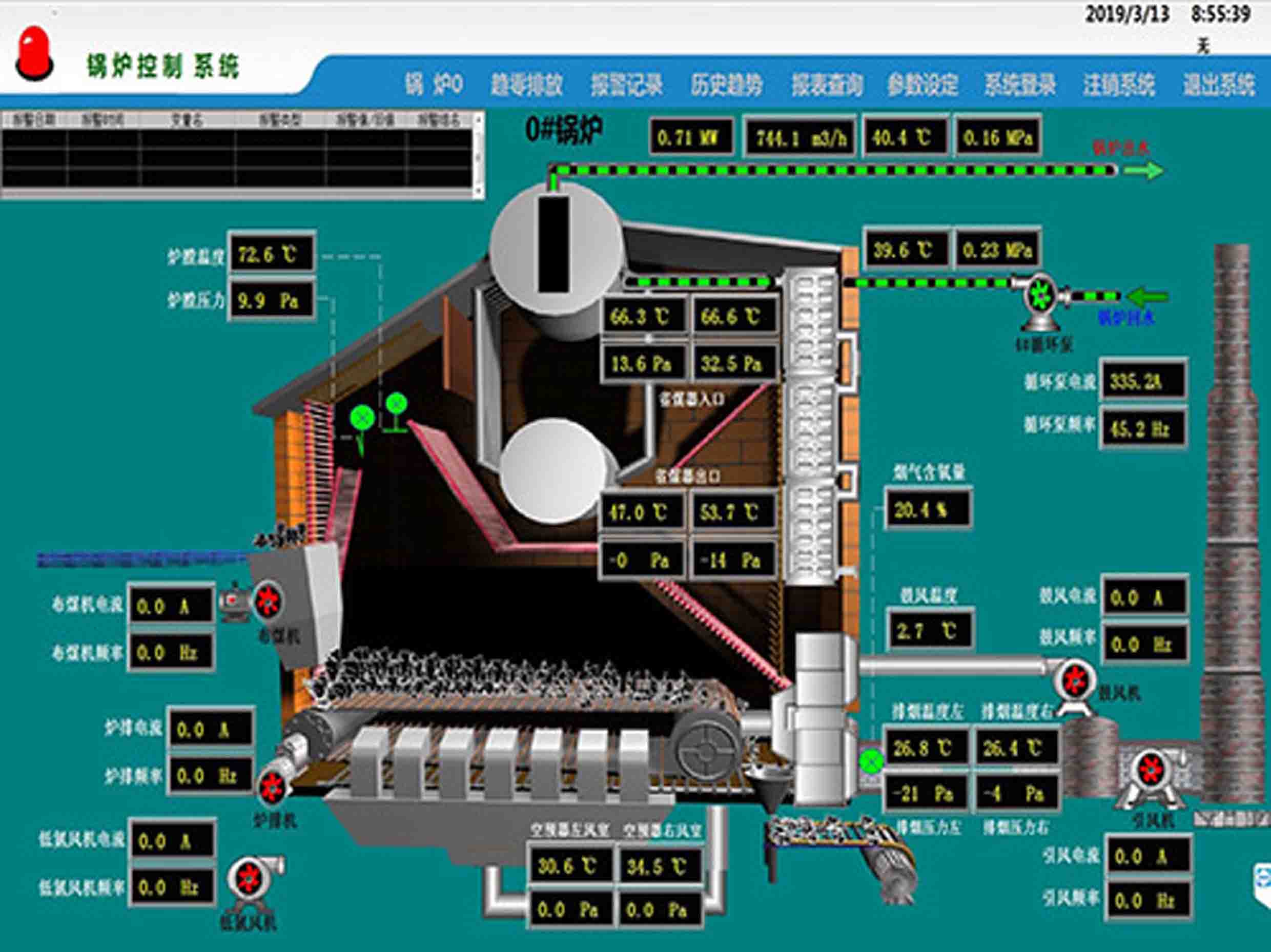Click 退出系统 to exit the system
This screenshot has width=1271, height=952.
[x=1218, y=85]
